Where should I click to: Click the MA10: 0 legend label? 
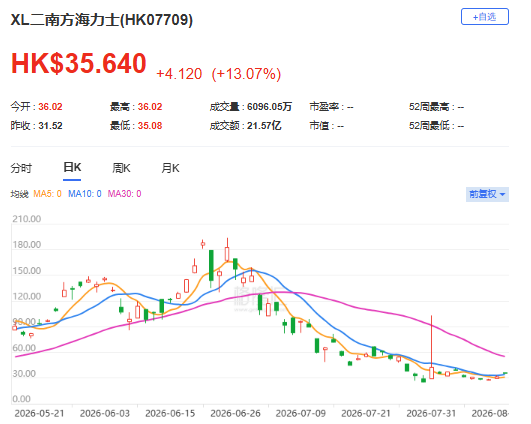[x=85, y=194]
